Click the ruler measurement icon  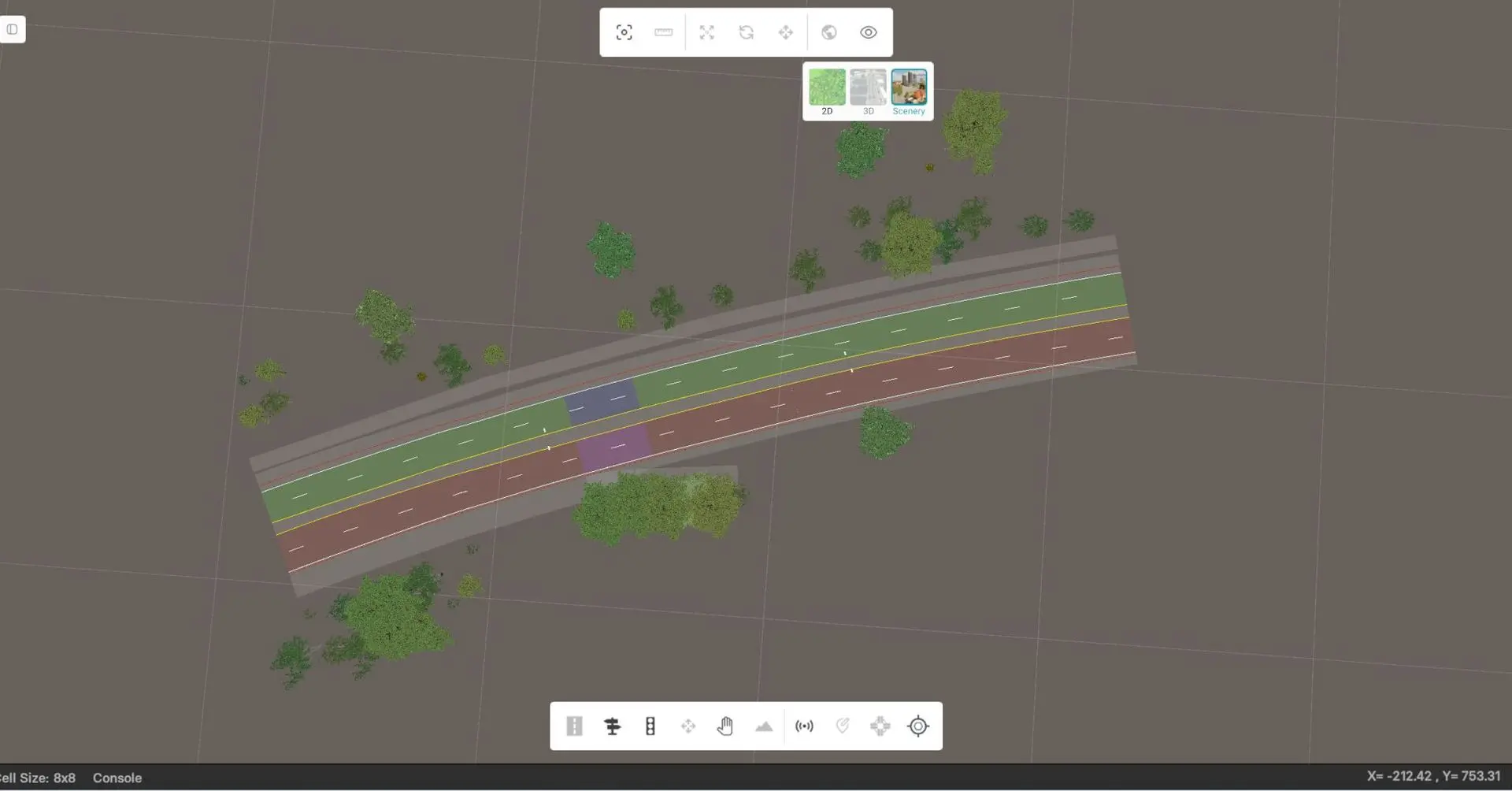pyautogui.click(x=663, y=32)
